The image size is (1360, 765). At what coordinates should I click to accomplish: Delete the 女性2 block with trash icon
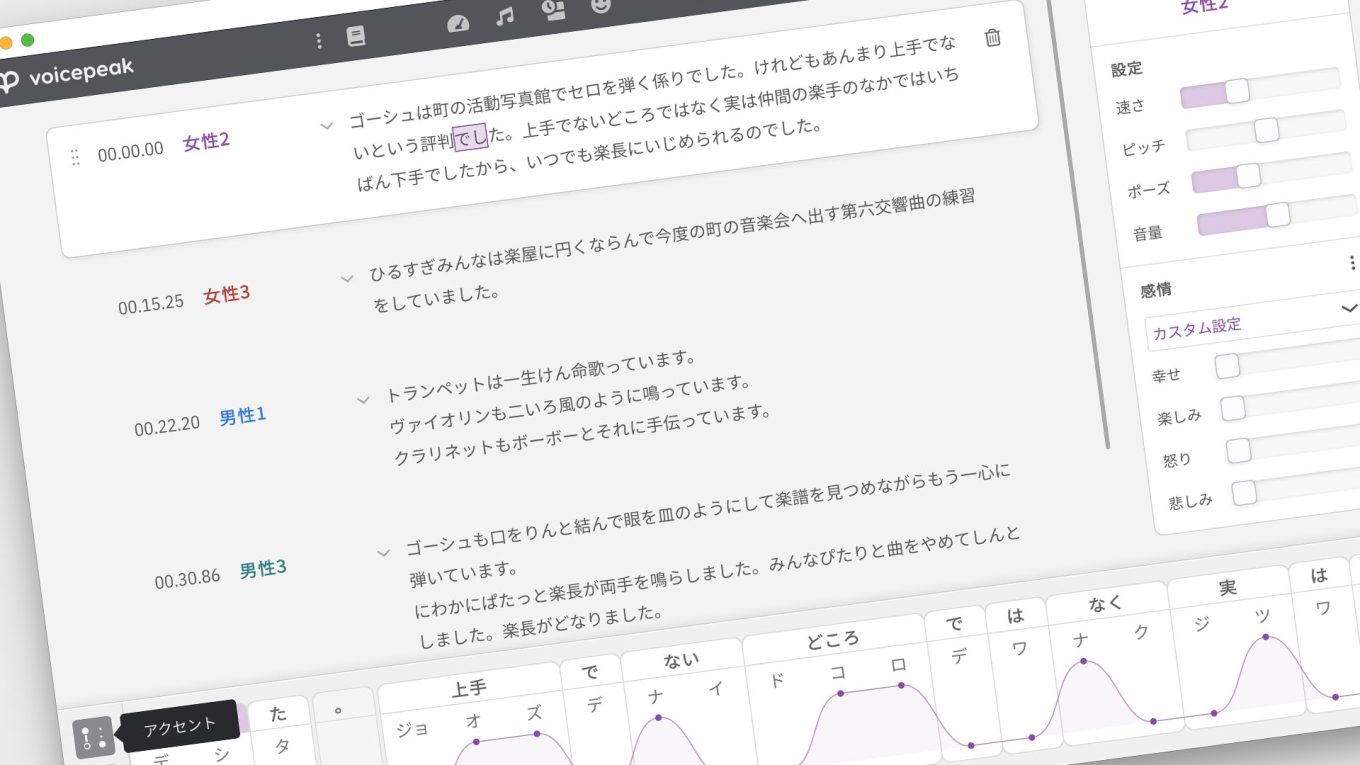[992, 38]
